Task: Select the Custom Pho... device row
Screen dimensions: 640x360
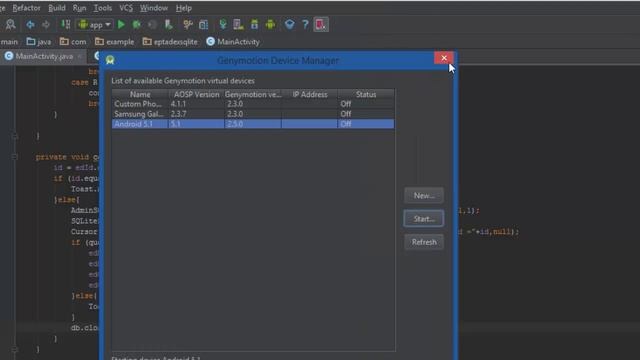Action: point(253,104)
